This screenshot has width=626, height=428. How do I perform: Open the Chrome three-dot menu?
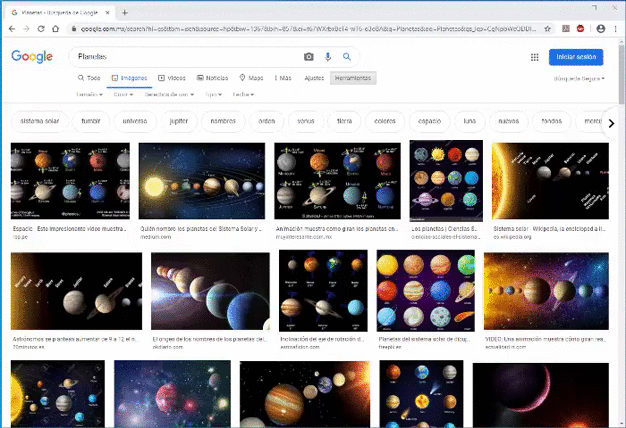click(x=615, y=29)
